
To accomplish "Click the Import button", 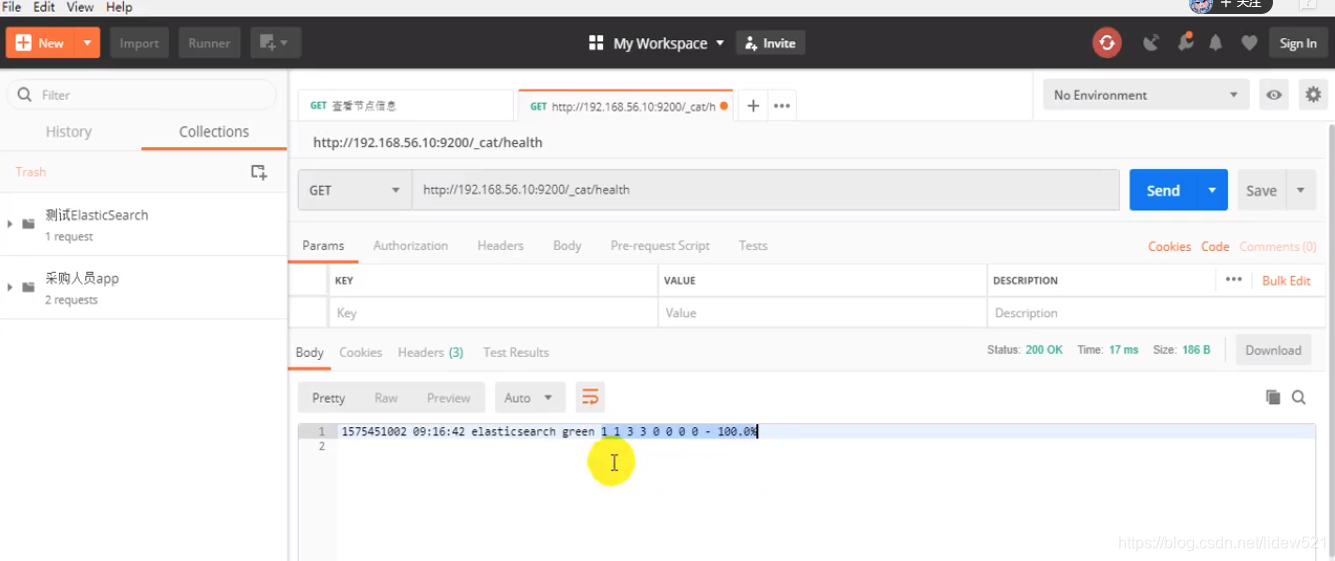I will [x=139, y=43].
